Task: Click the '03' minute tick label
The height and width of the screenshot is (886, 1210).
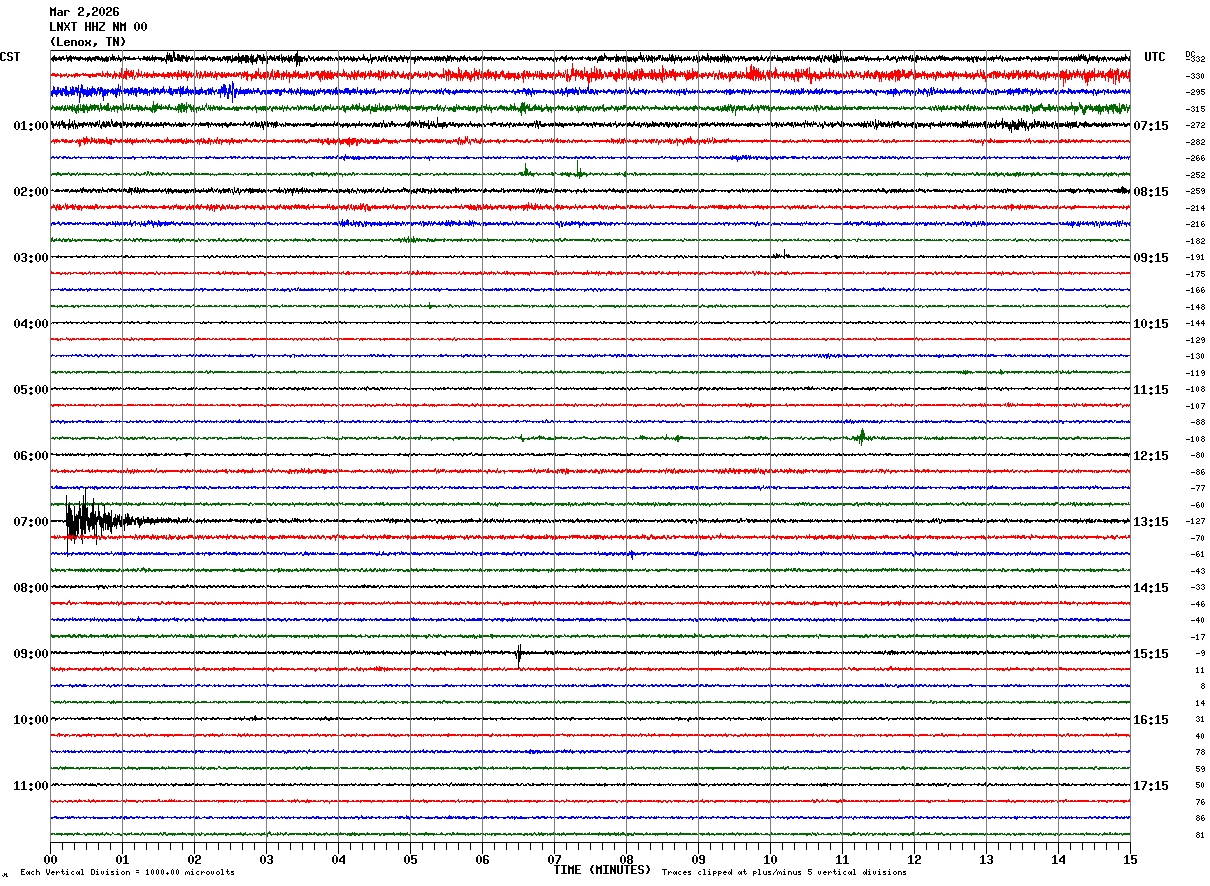Action: point(266,859)
